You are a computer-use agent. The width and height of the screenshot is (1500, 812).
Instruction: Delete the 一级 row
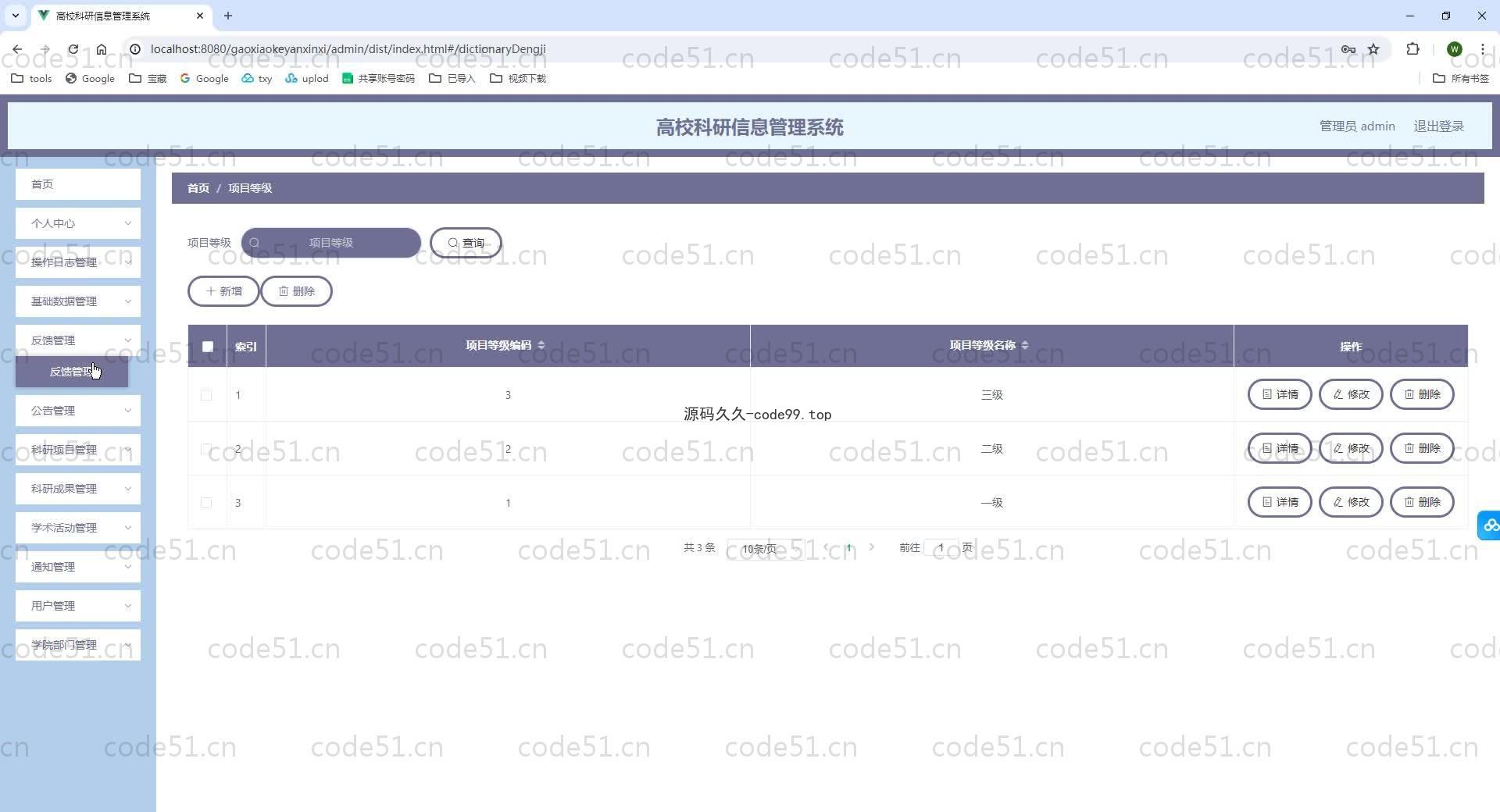click(x=1422, y=502)
